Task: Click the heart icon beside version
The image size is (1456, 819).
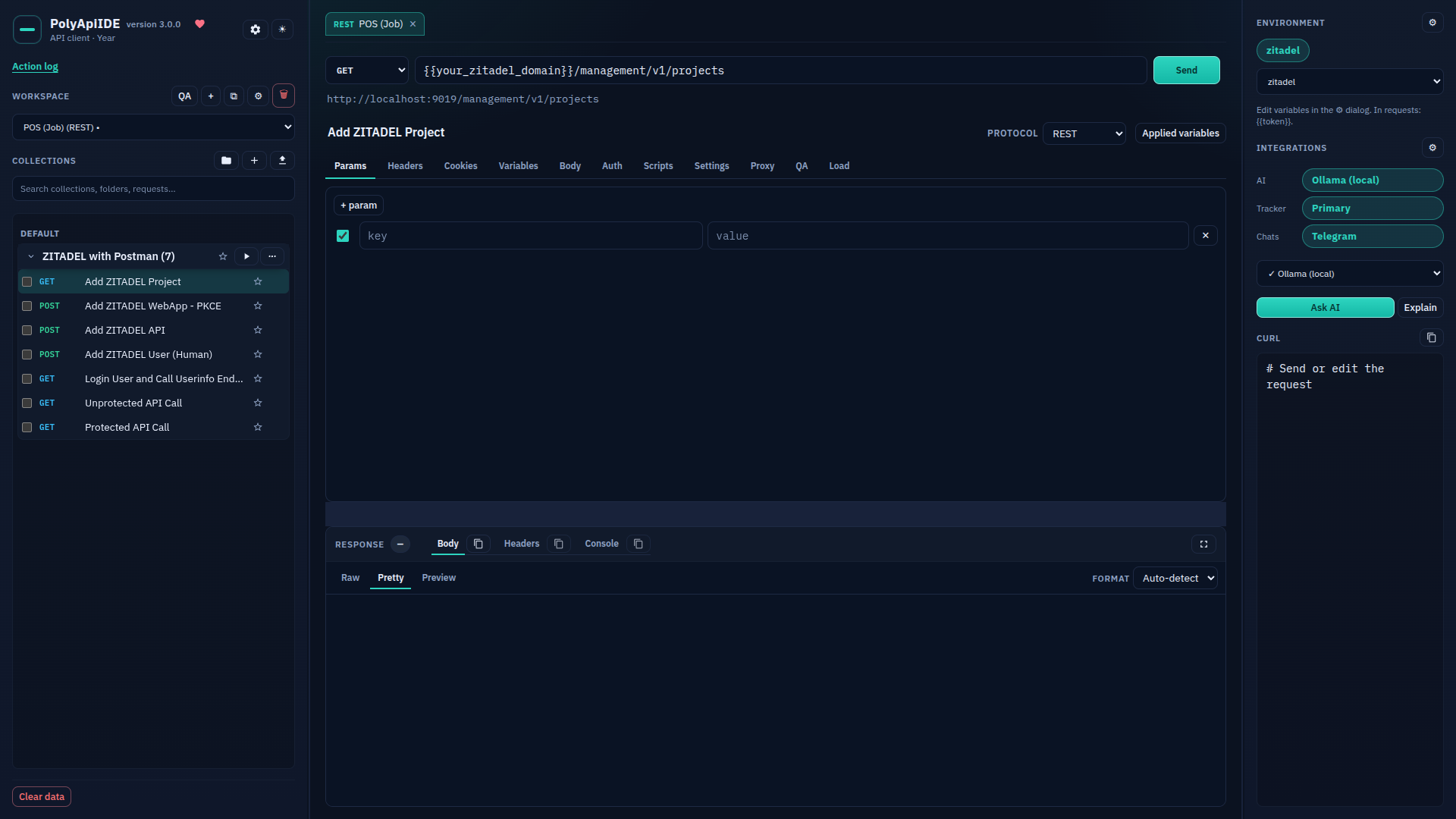Action: (x=200, y=24)
